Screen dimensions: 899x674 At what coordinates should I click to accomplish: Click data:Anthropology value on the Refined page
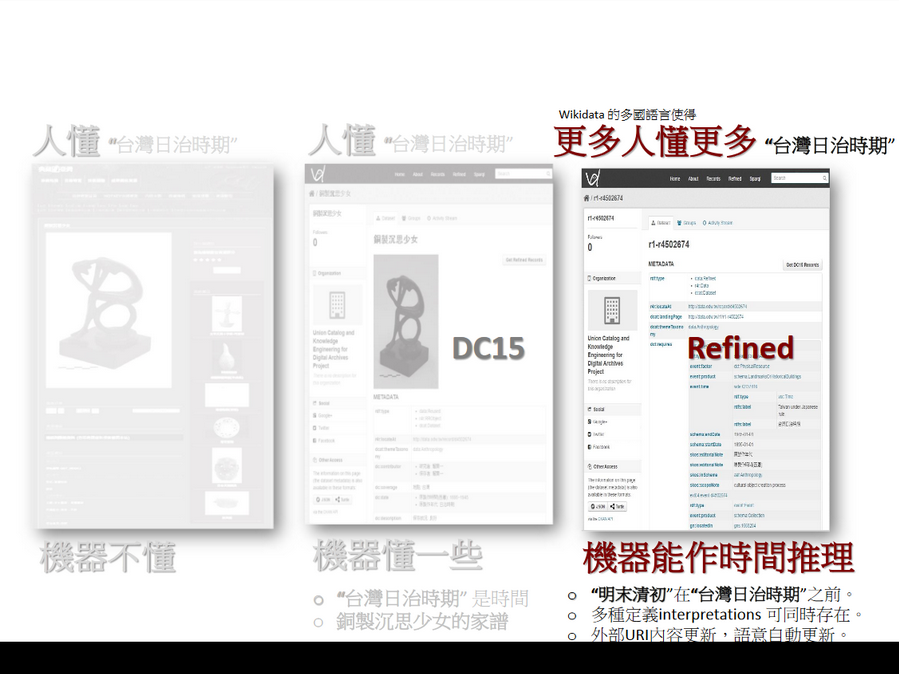pos(703,327)
